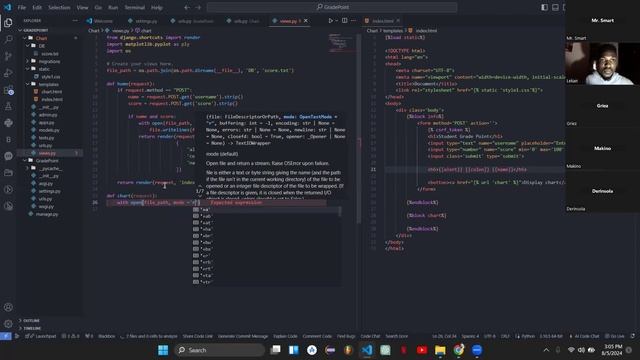Open the Help menu
Image resolution: width=640 pixels, height=360 pixels.
pos(157,7)
